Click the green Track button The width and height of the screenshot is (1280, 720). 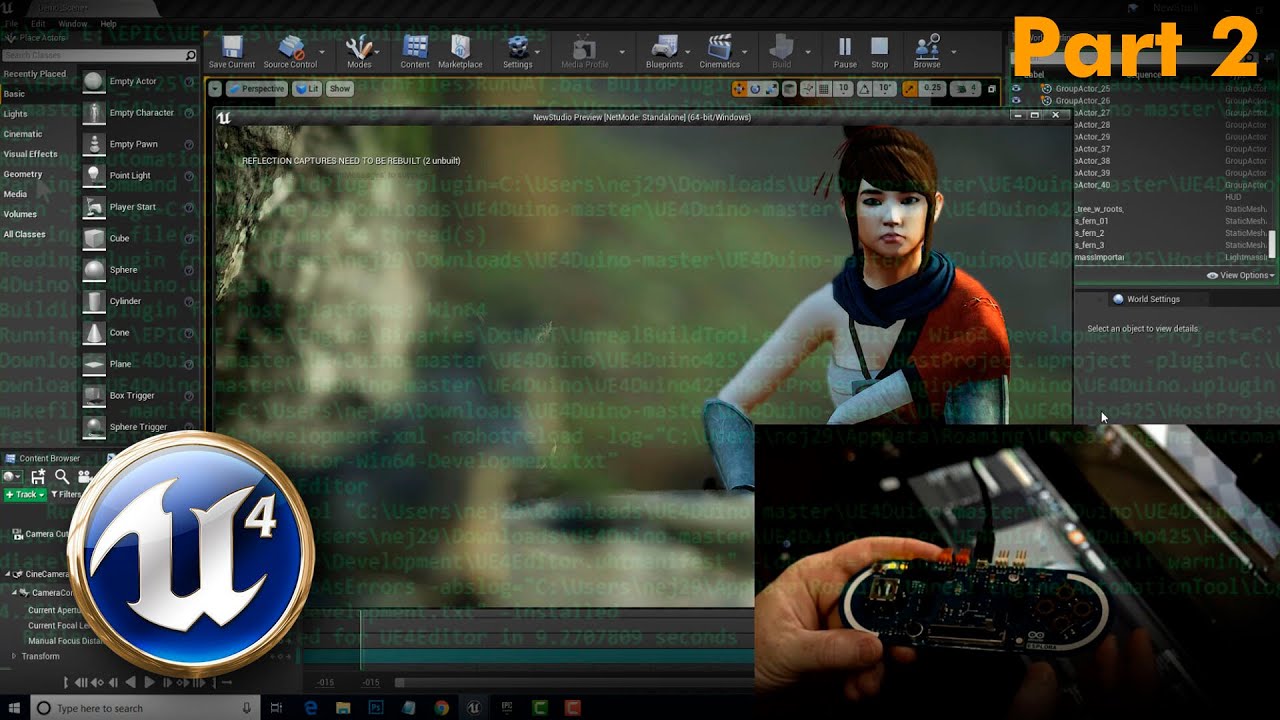[x=25, y=494]
